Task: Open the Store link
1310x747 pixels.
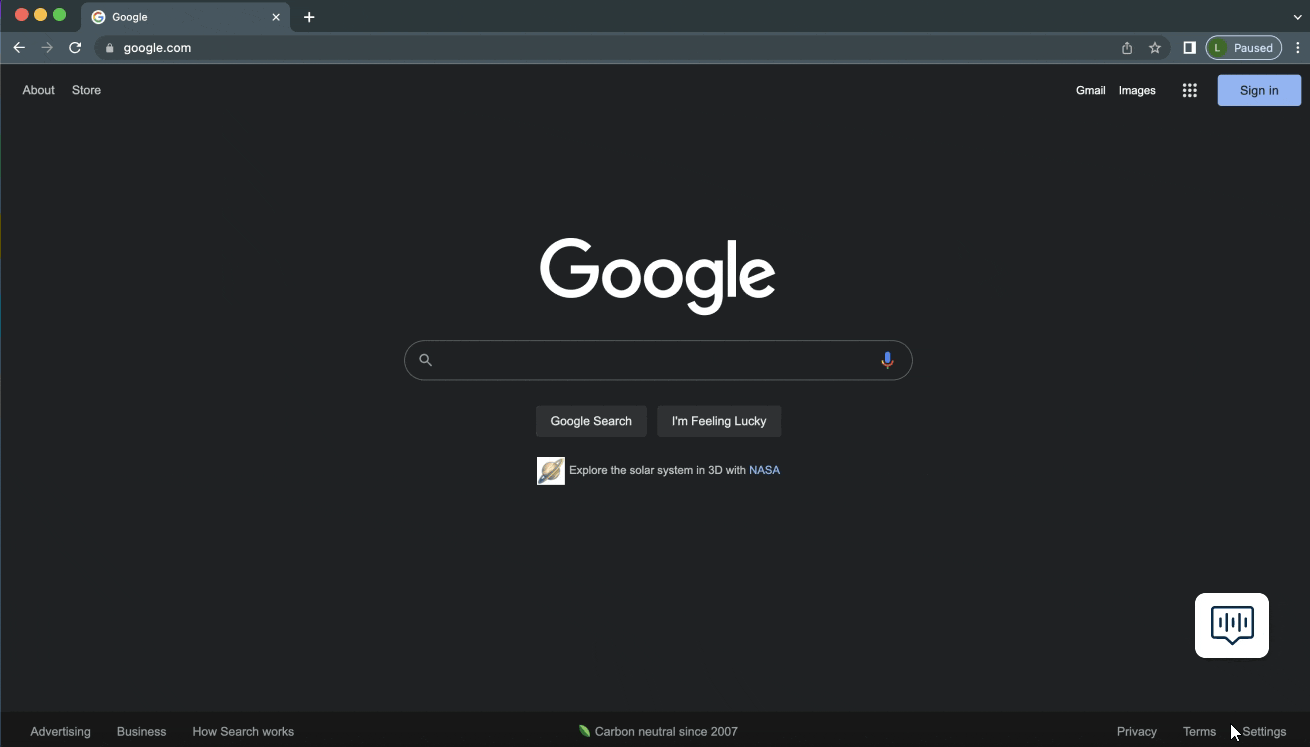Action: point(86,90)
